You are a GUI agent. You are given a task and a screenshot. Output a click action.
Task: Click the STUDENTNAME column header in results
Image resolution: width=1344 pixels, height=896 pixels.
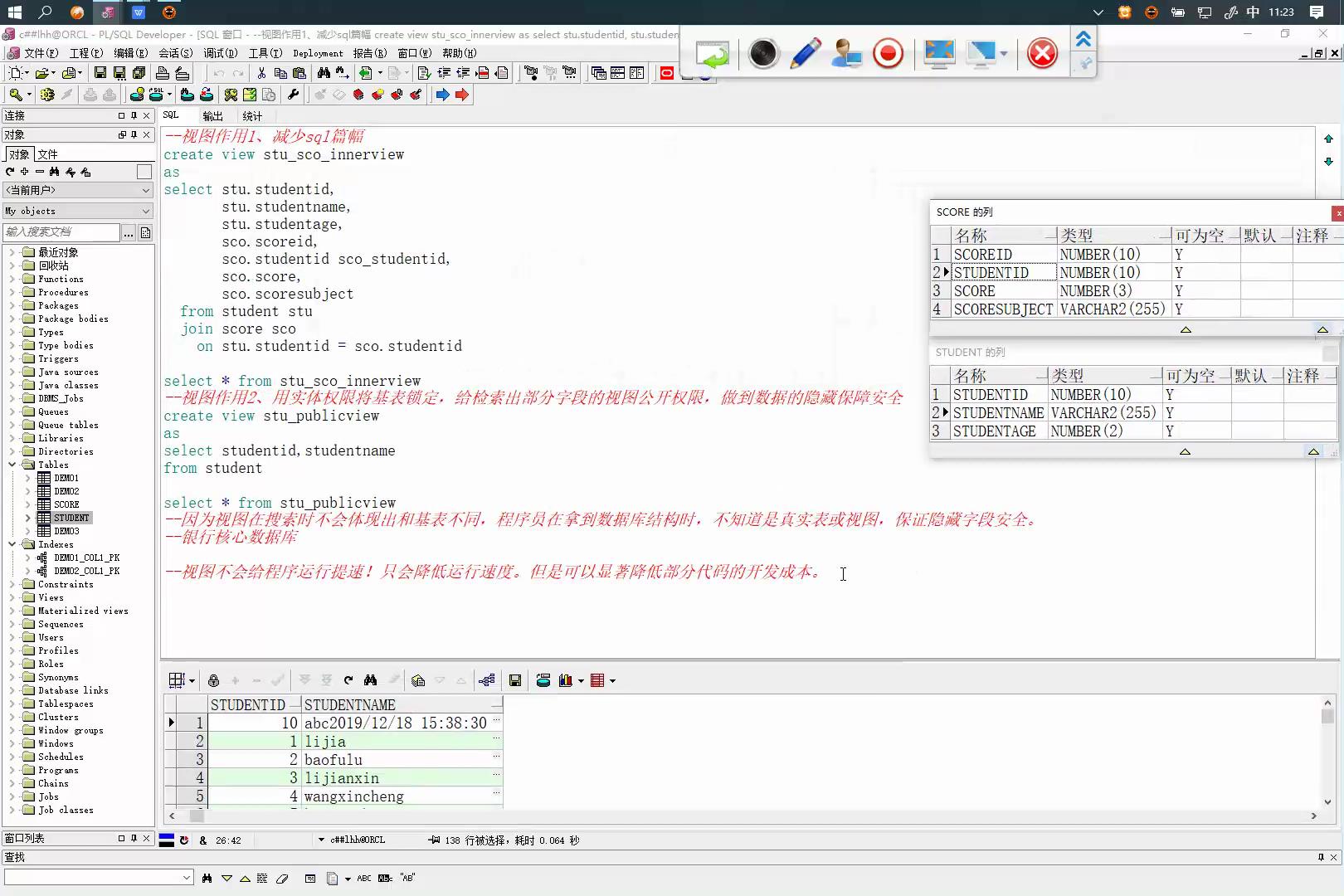(x=402, y=704)
